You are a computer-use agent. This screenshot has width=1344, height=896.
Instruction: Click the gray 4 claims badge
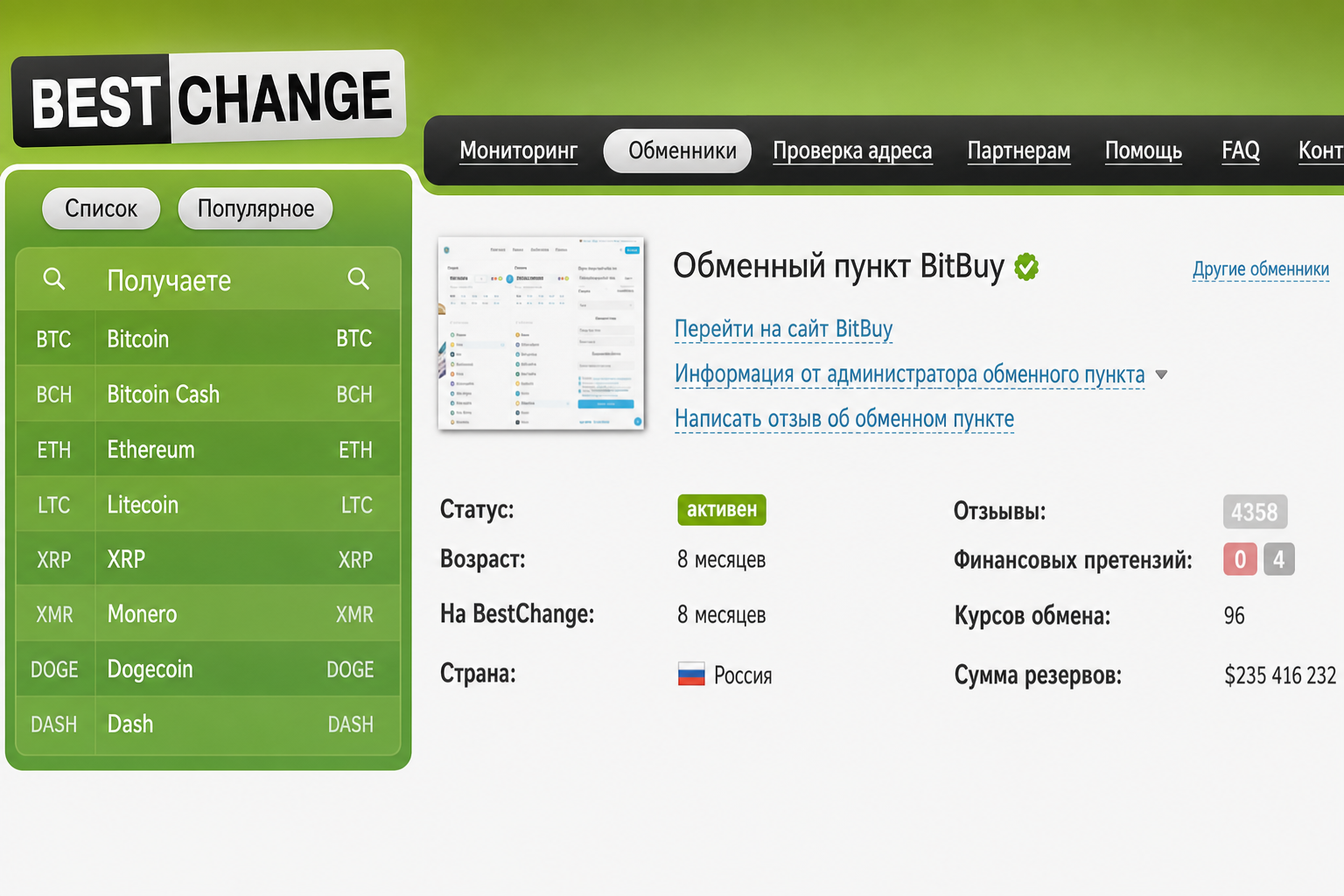tap(1278, 559)
